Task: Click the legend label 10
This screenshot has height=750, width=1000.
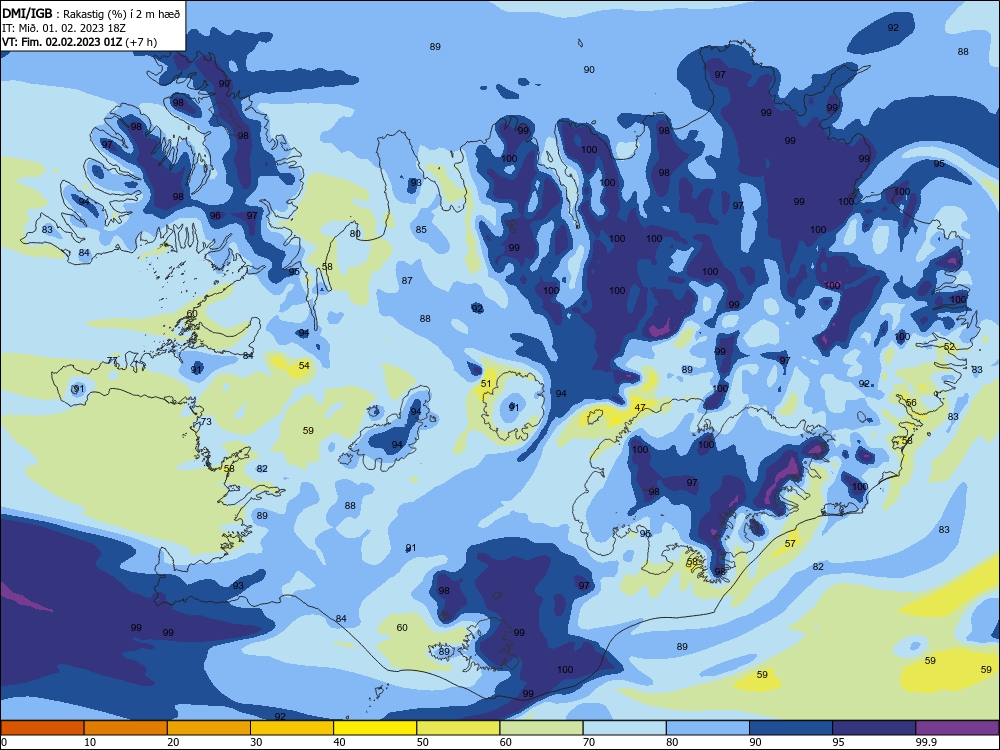Action: pyautogui.click(x=90, y=742)
